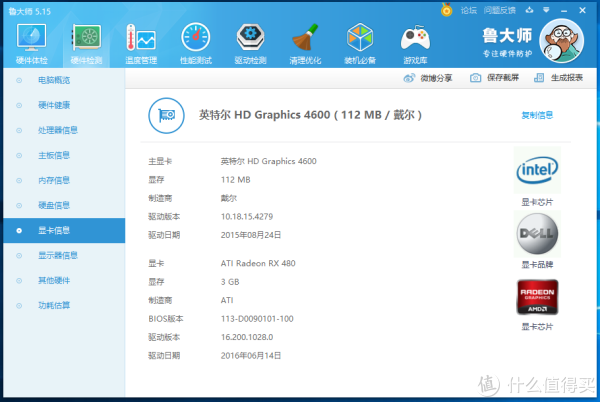Open 论坛 forum link in title bar
Screen dimensions: 600x402
click(468, 11)
